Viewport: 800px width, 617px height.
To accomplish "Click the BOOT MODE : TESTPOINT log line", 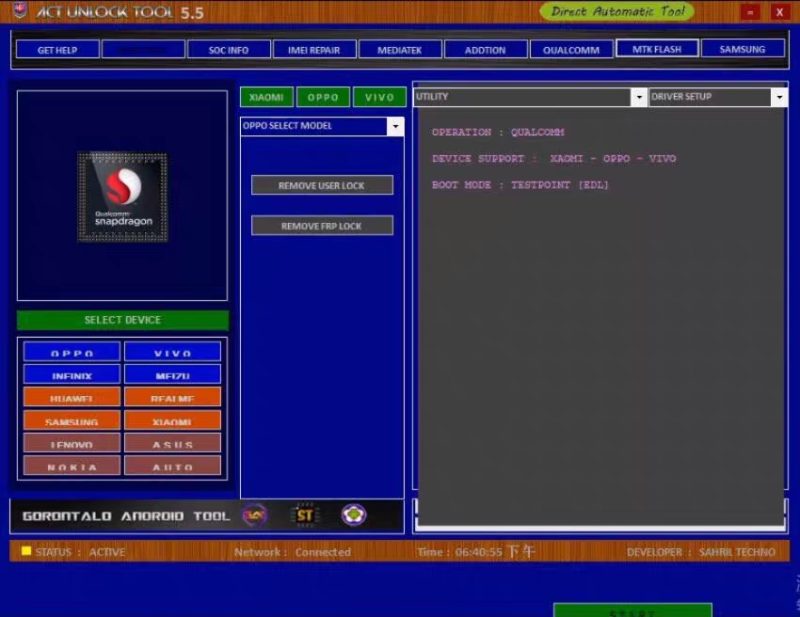I will pos(520,185).
